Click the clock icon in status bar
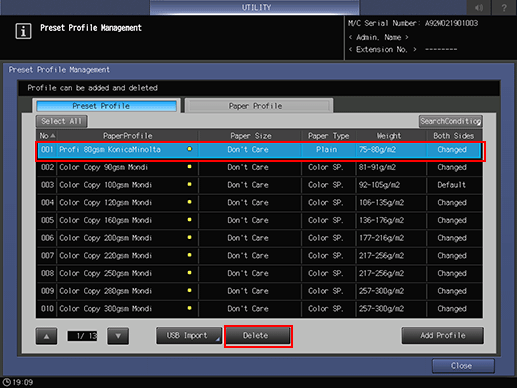The image size is (517, 388). pos(7,382)
